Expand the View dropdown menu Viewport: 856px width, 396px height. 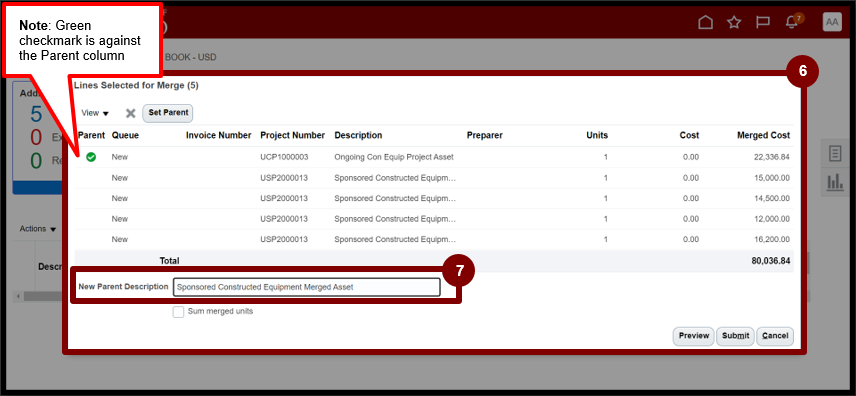tap(95, 113)
